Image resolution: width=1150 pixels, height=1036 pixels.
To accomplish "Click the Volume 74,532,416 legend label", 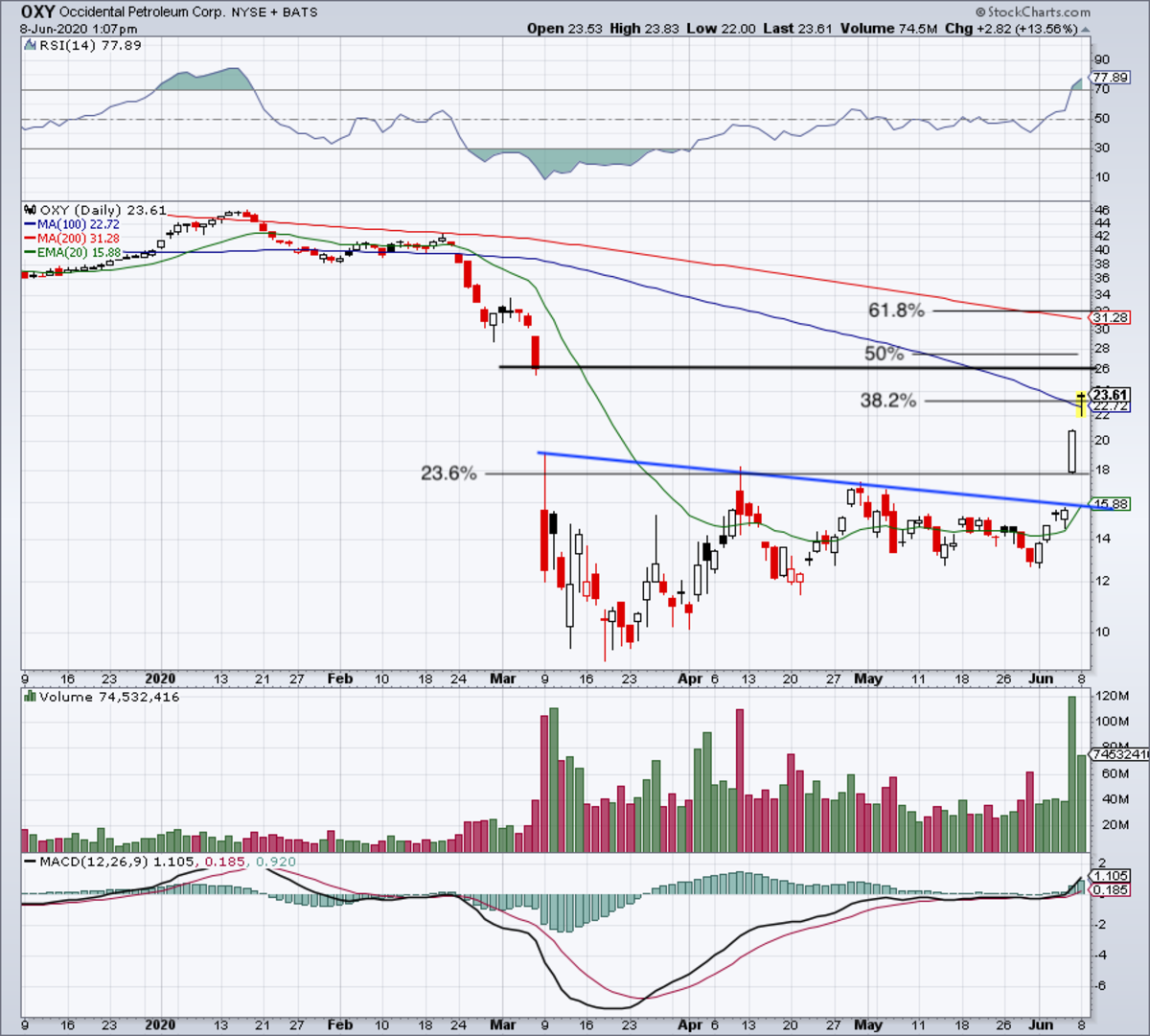I will [109, 697].
